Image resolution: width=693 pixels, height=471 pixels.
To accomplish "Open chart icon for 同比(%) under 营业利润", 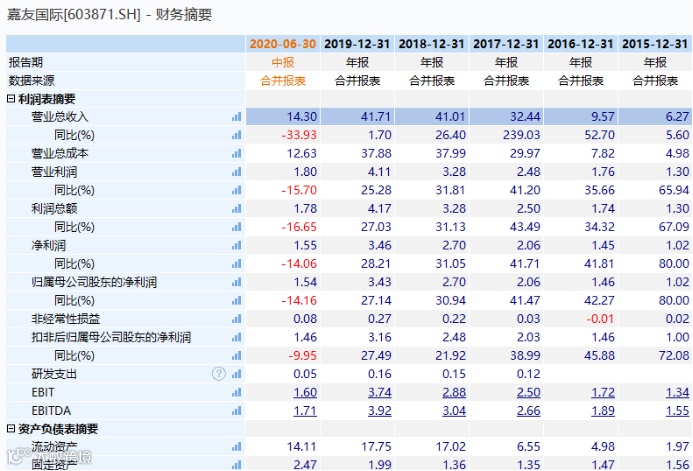I will [x=236, y=190].
